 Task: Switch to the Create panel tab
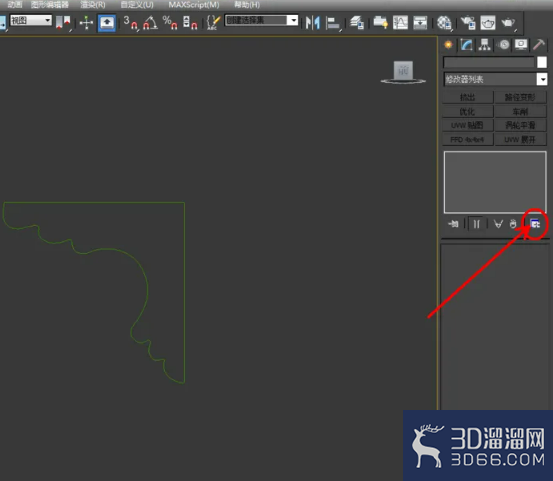click(x=449, y=45)
